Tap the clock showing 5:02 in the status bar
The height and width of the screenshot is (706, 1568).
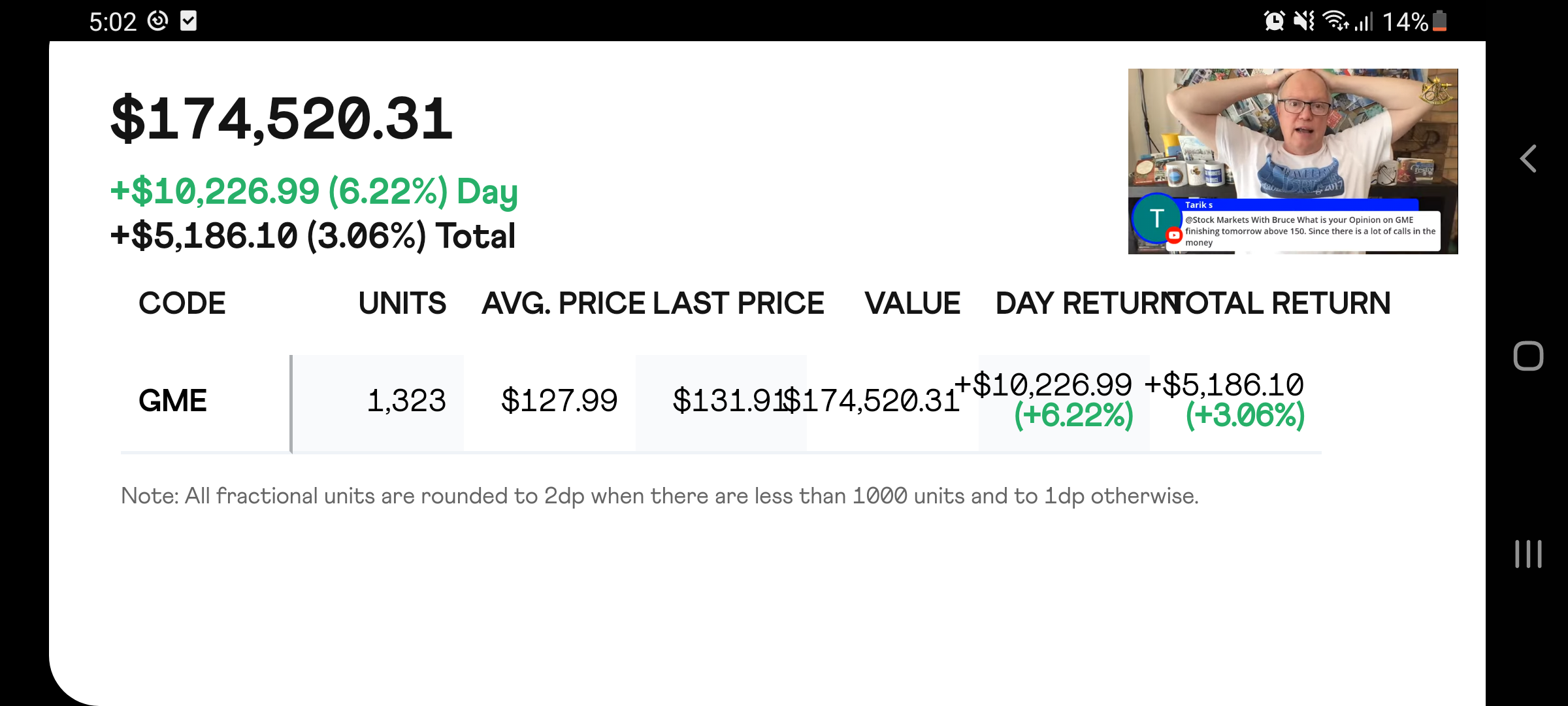[x=114, y=20]
